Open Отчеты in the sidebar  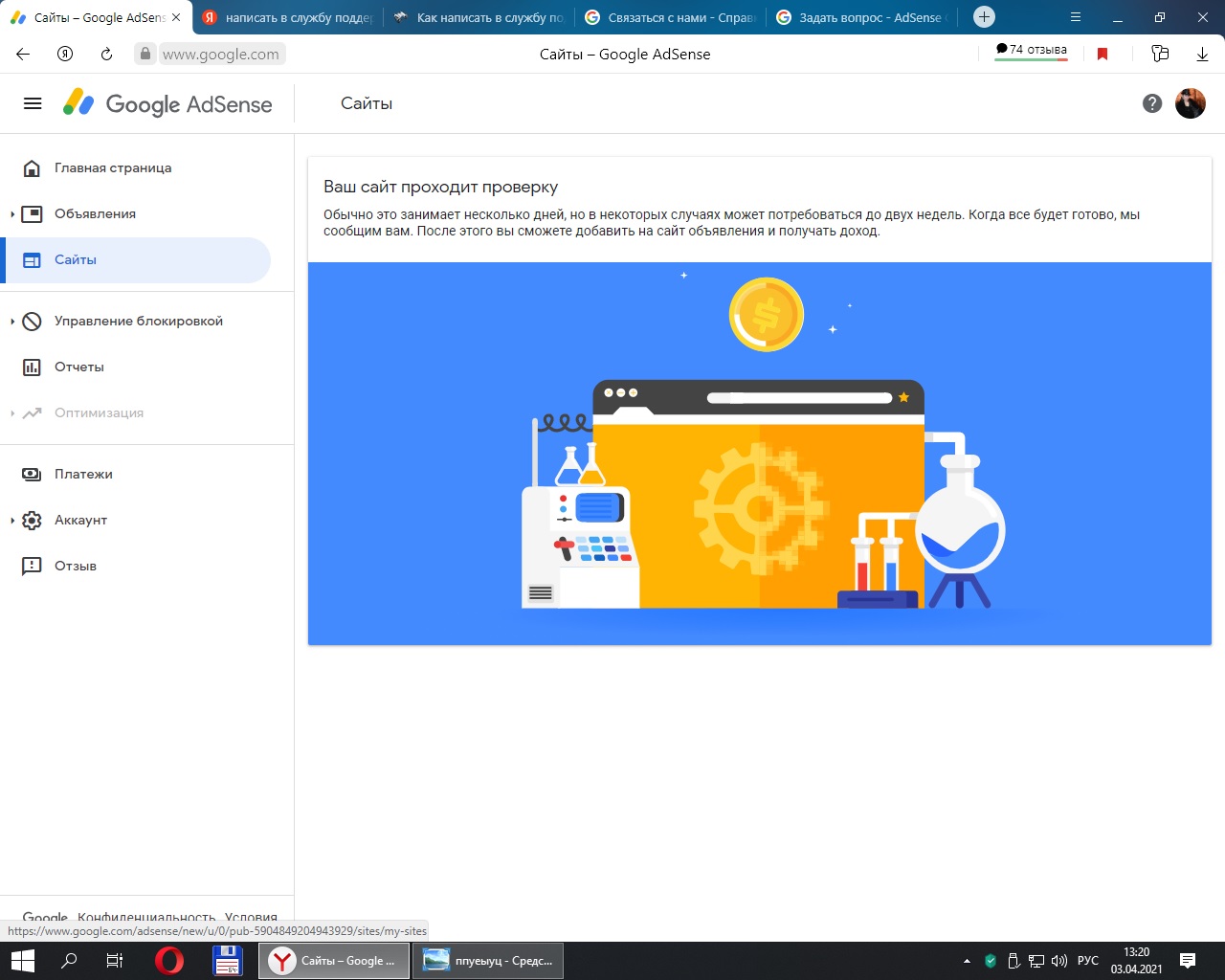tap(79, 367)
